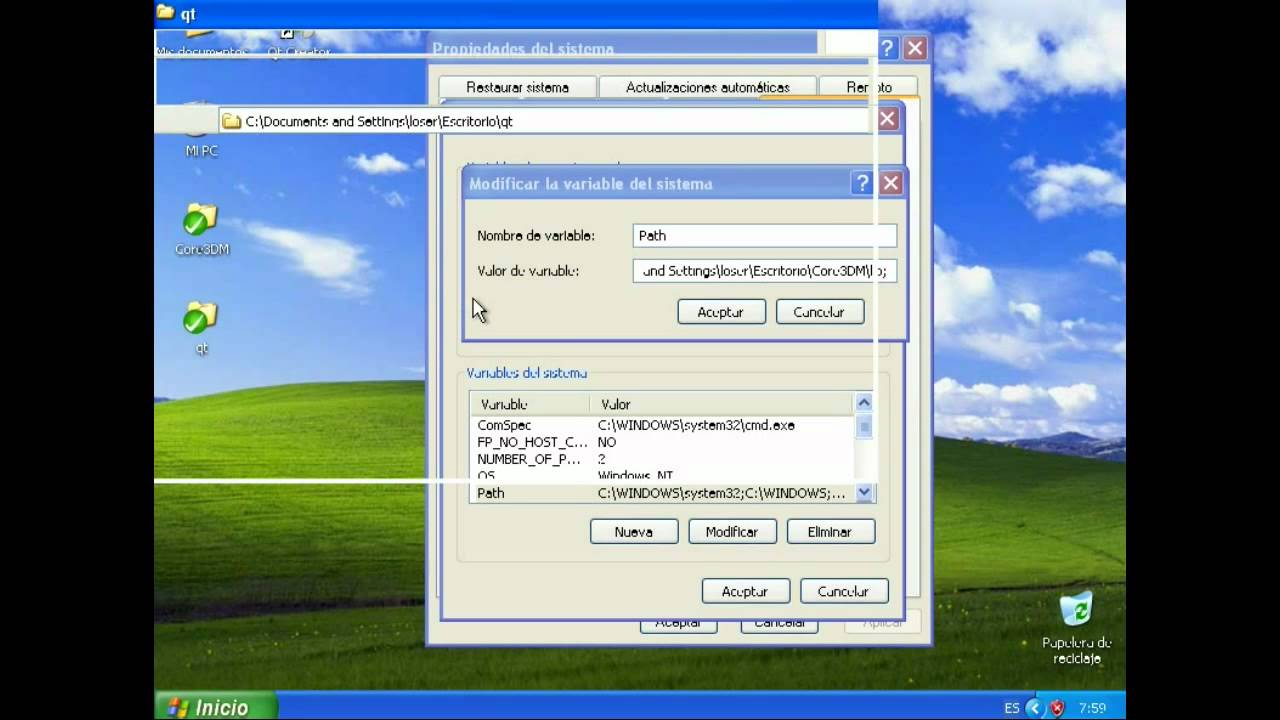Click the Inicio start button
This screenshot has width=1280, height=720.
click(x=215, y=706)
